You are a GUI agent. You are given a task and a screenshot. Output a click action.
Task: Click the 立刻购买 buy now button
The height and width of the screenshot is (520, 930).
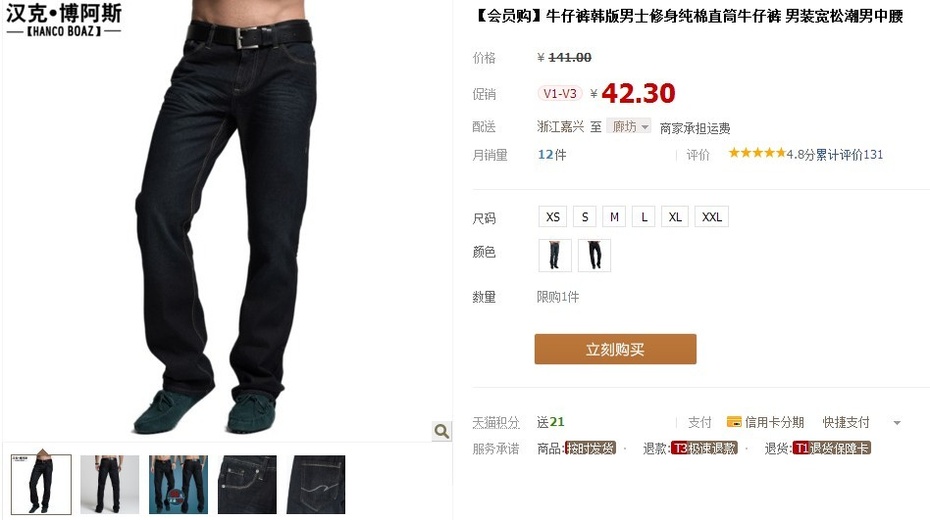point(615,349)
